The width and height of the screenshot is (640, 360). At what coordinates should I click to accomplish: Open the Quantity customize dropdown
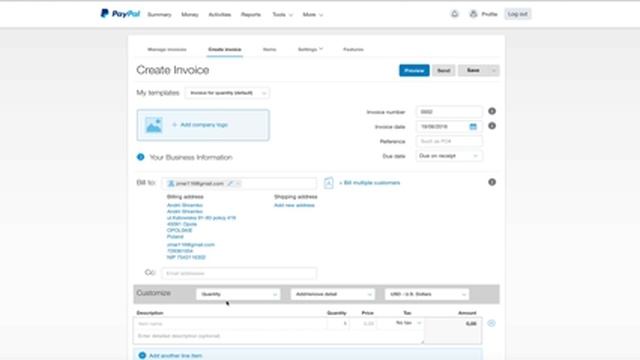[x=238, y=294]
